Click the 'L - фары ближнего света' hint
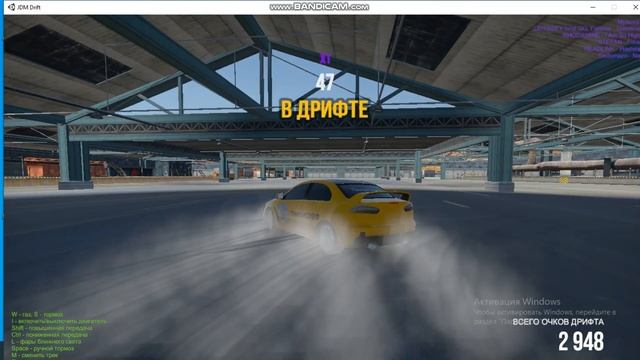640x360 pixels. point(46,342)
